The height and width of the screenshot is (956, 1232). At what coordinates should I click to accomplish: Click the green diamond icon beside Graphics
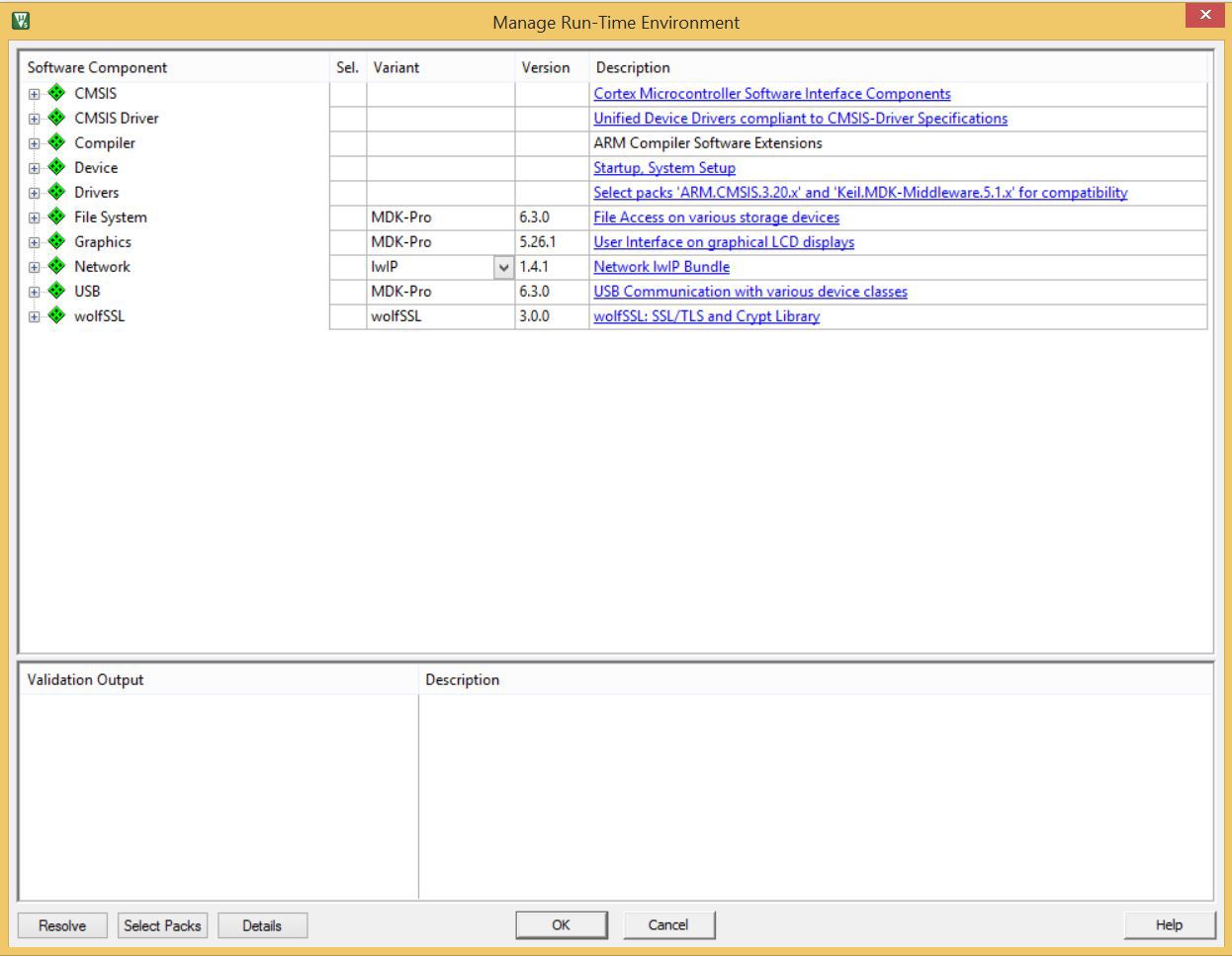[x=56, y=241]
